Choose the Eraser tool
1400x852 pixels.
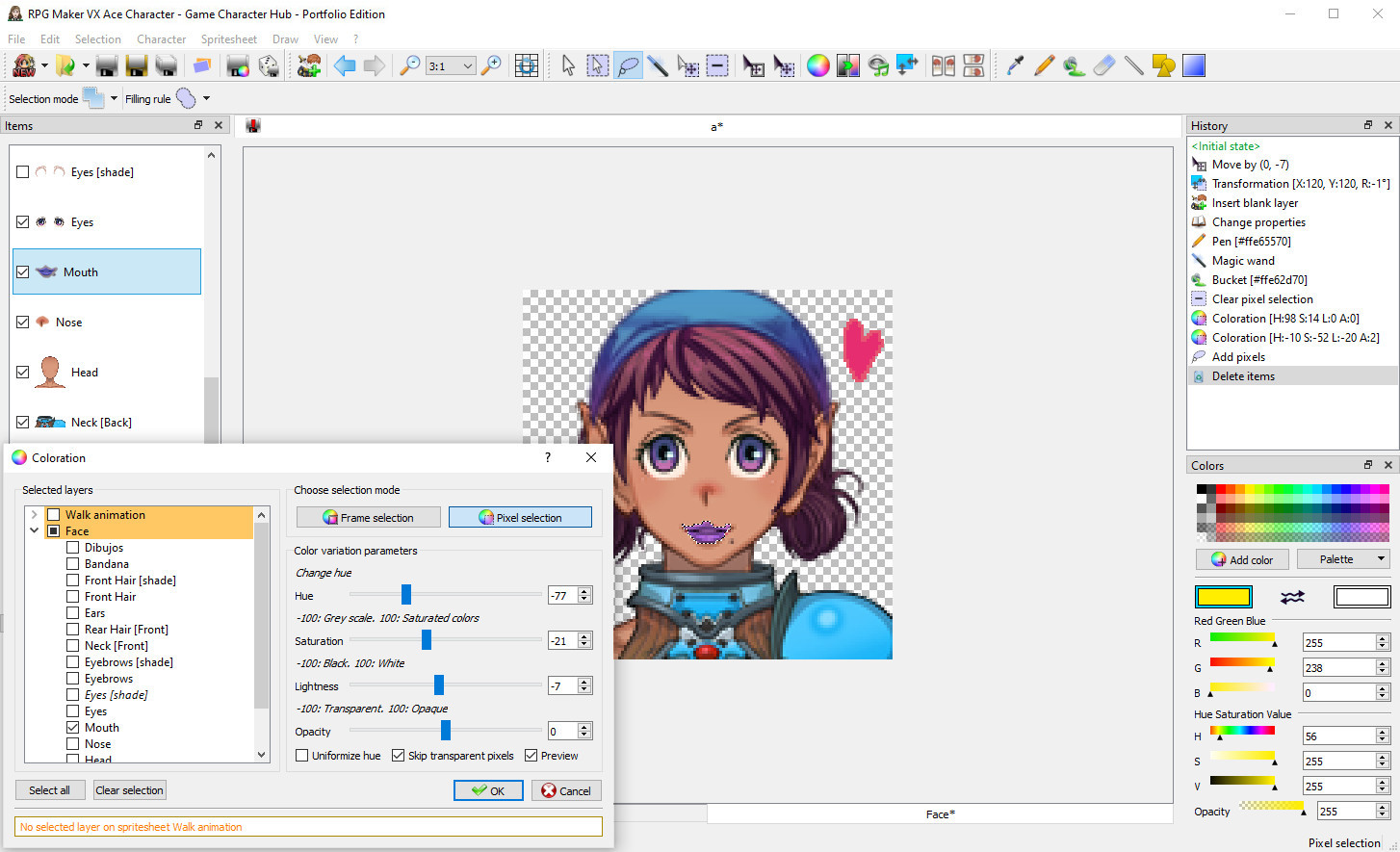1102,65
